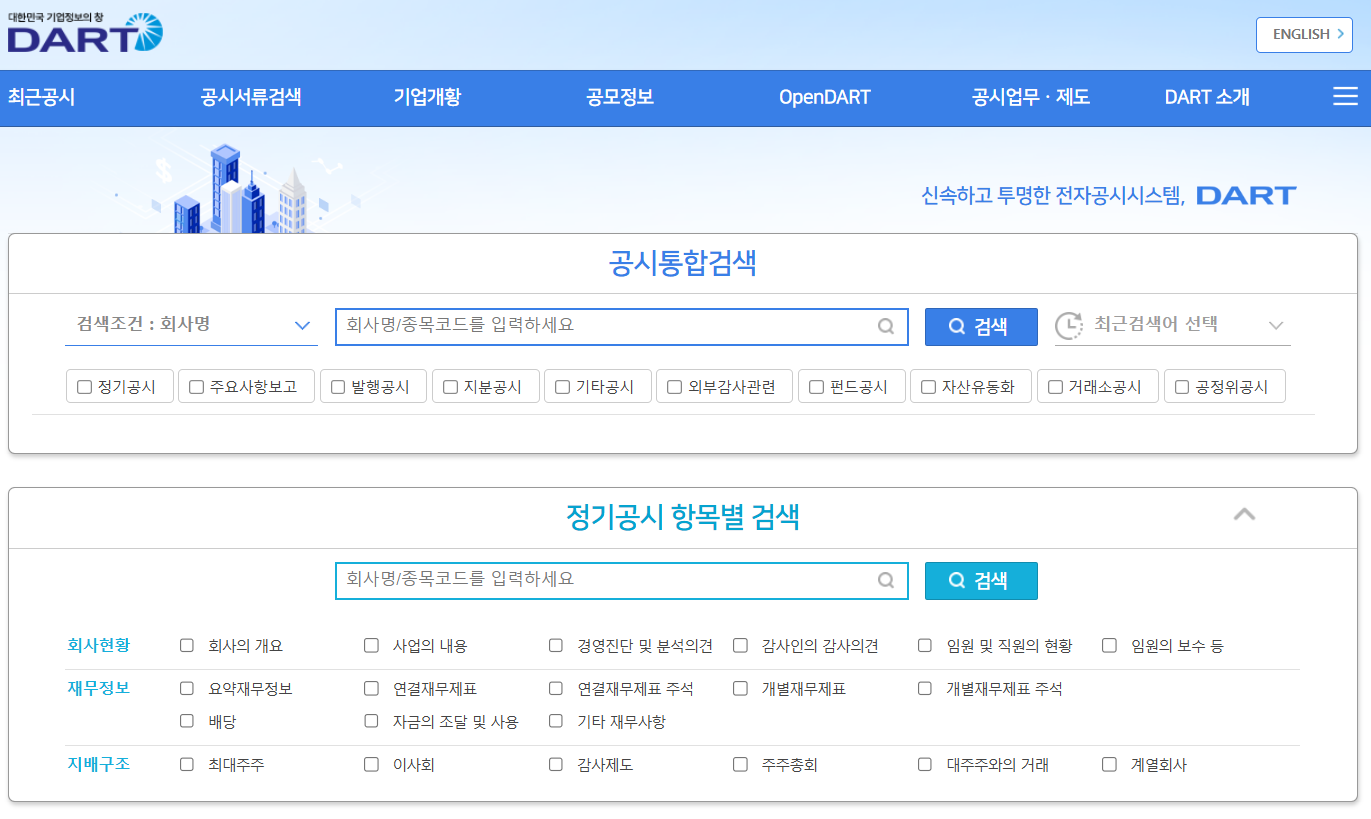Click the ENGLISH language switch
Image resolution: width=1371 pixels, height=819 pixels.
(x=1303, y=34)
